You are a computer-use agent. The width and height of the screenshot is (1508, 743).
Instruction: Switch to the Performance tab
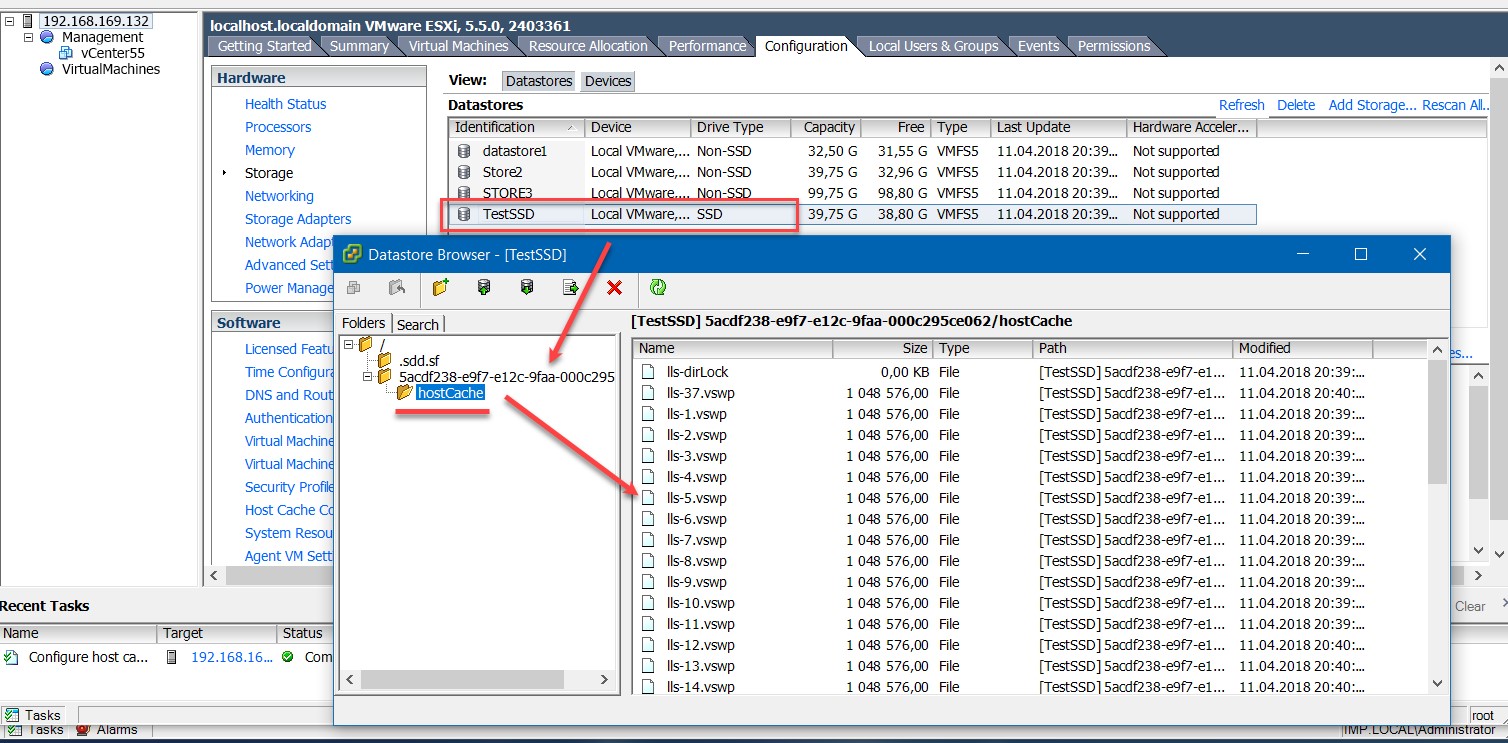click(x=705, y=45)
